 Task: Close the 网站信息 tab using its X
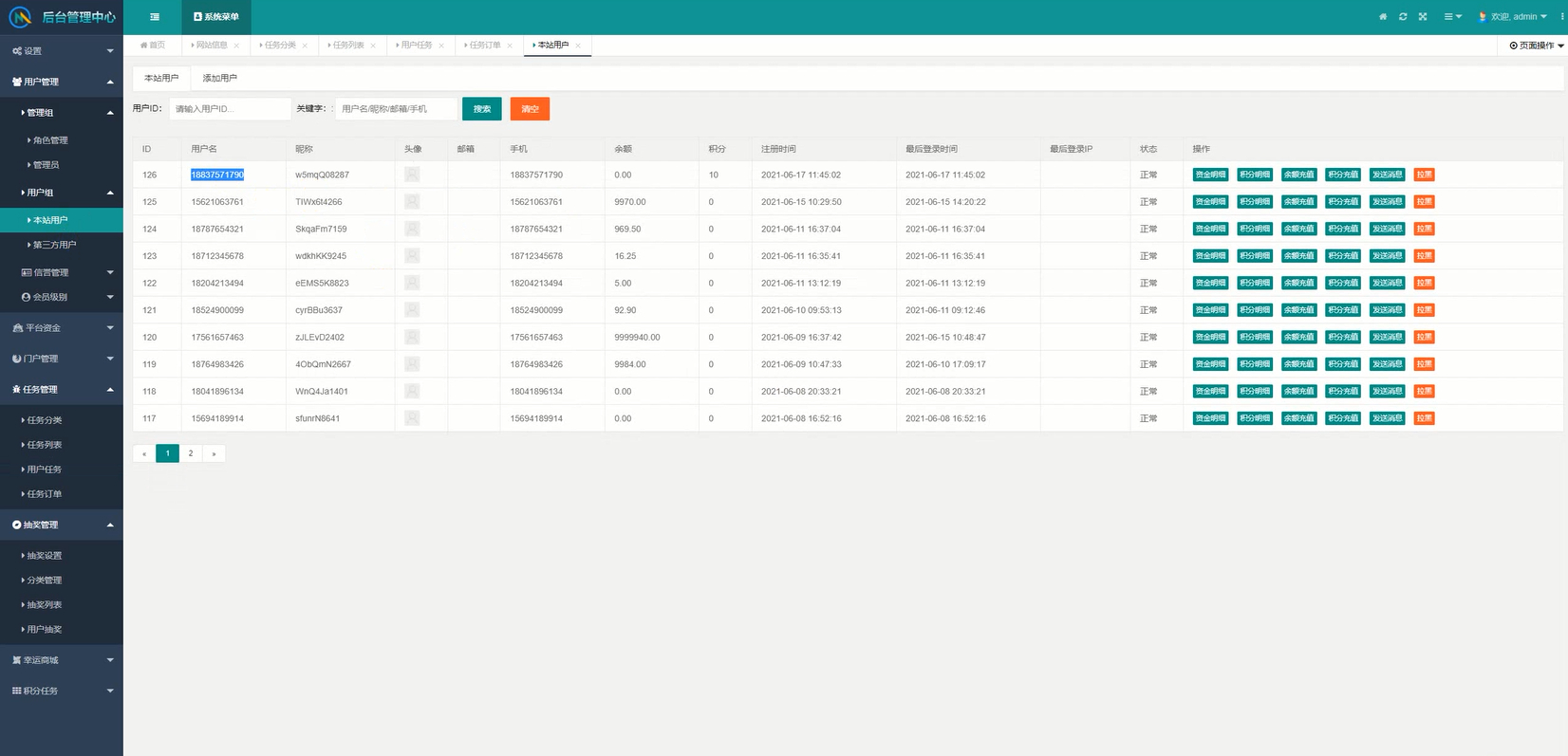(x=236, y=46)
